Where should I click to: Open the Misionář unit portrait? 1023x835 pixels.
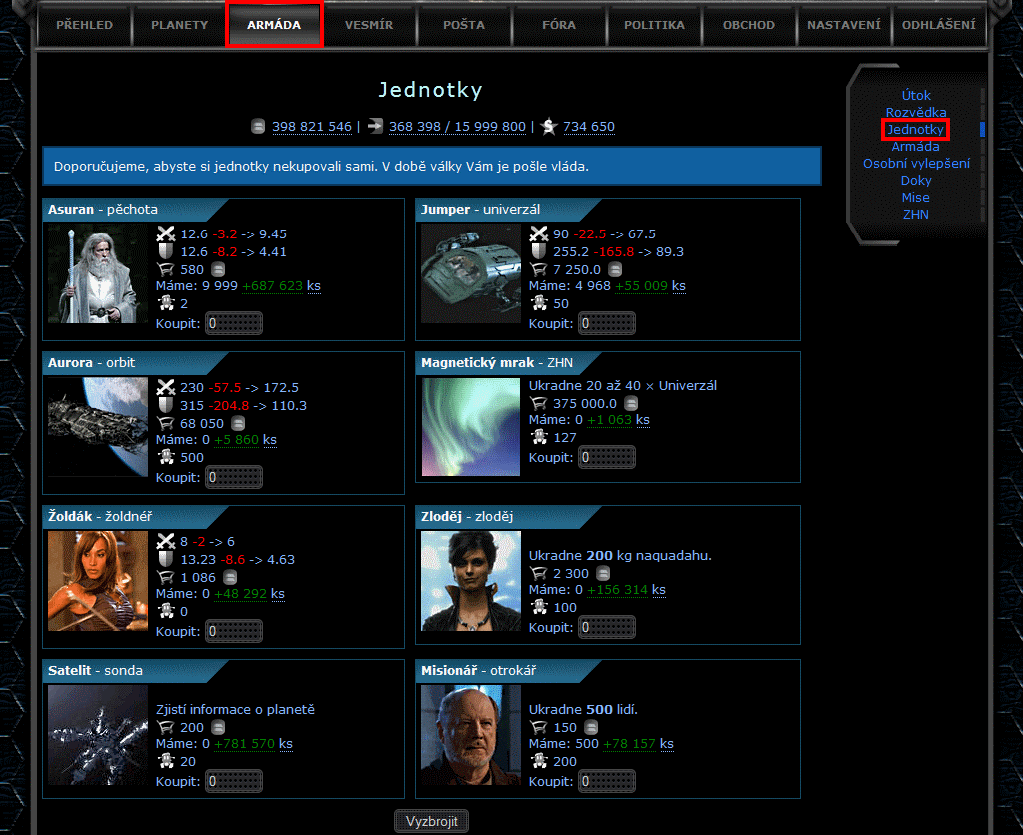(470, 734)
